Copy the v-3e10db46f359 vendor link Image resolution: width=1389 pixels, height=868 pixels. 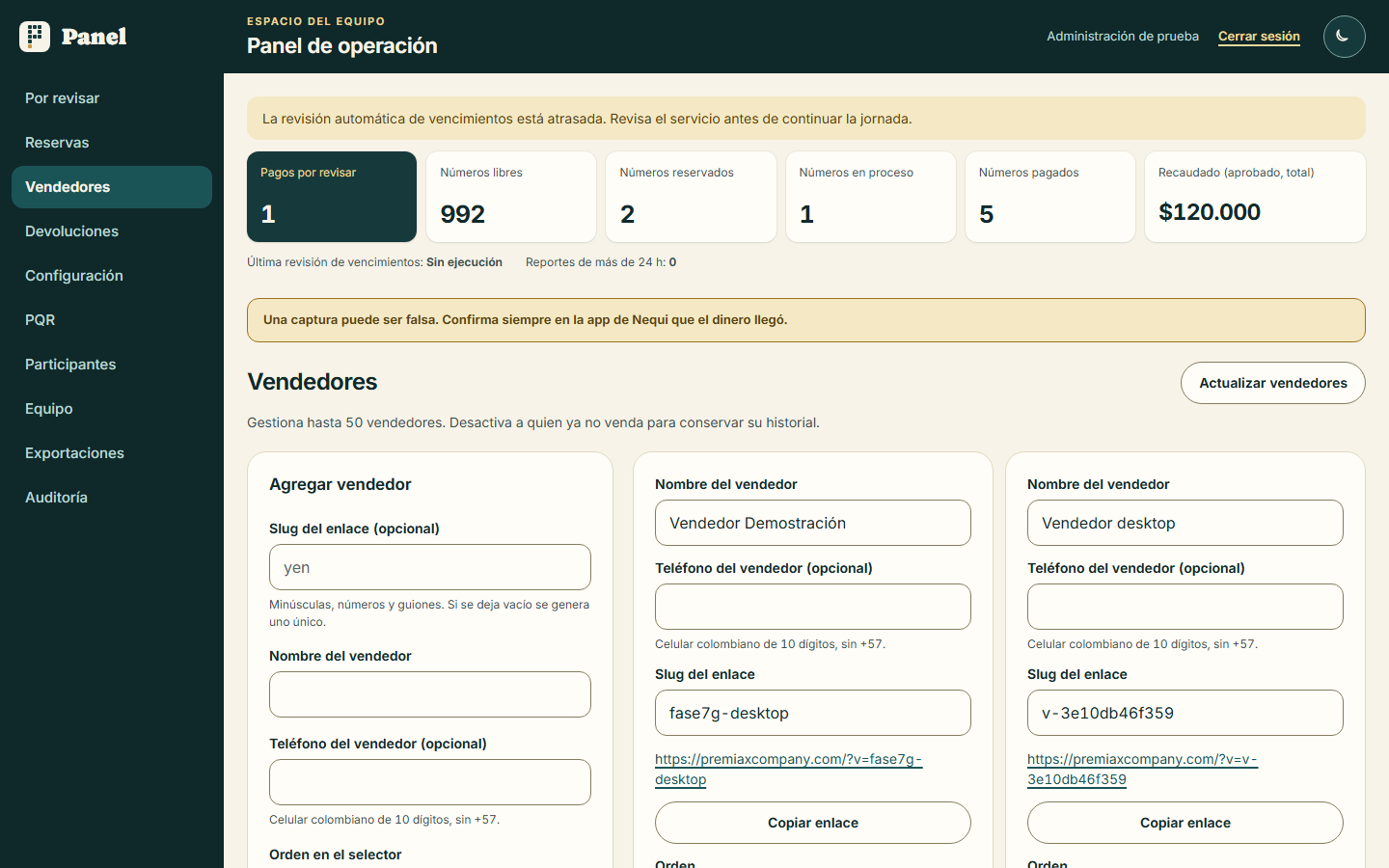1185,823
